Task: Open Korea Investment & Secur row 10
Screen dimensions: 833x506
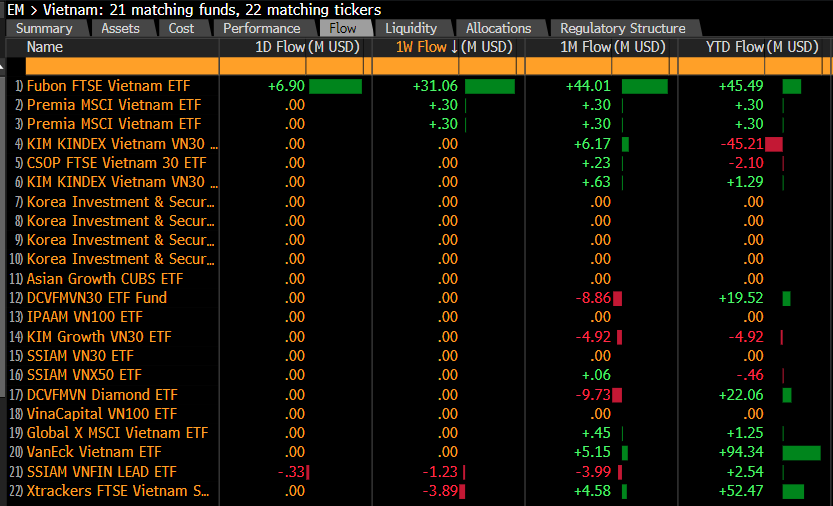Action: click(x=121, y=259)
